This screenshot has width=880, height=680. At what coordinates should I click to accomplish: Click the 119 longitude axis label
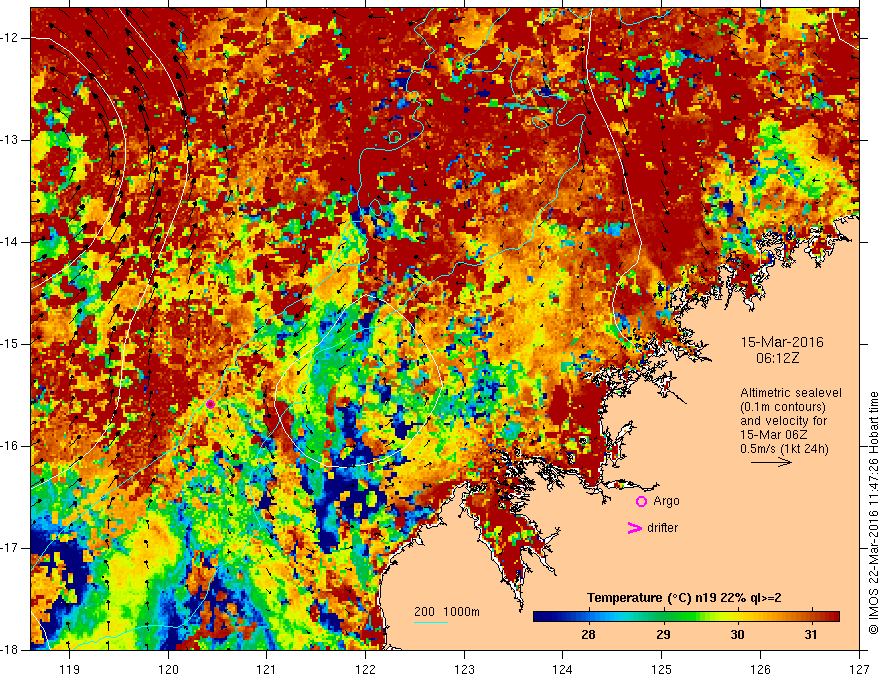tap(69, 669)
